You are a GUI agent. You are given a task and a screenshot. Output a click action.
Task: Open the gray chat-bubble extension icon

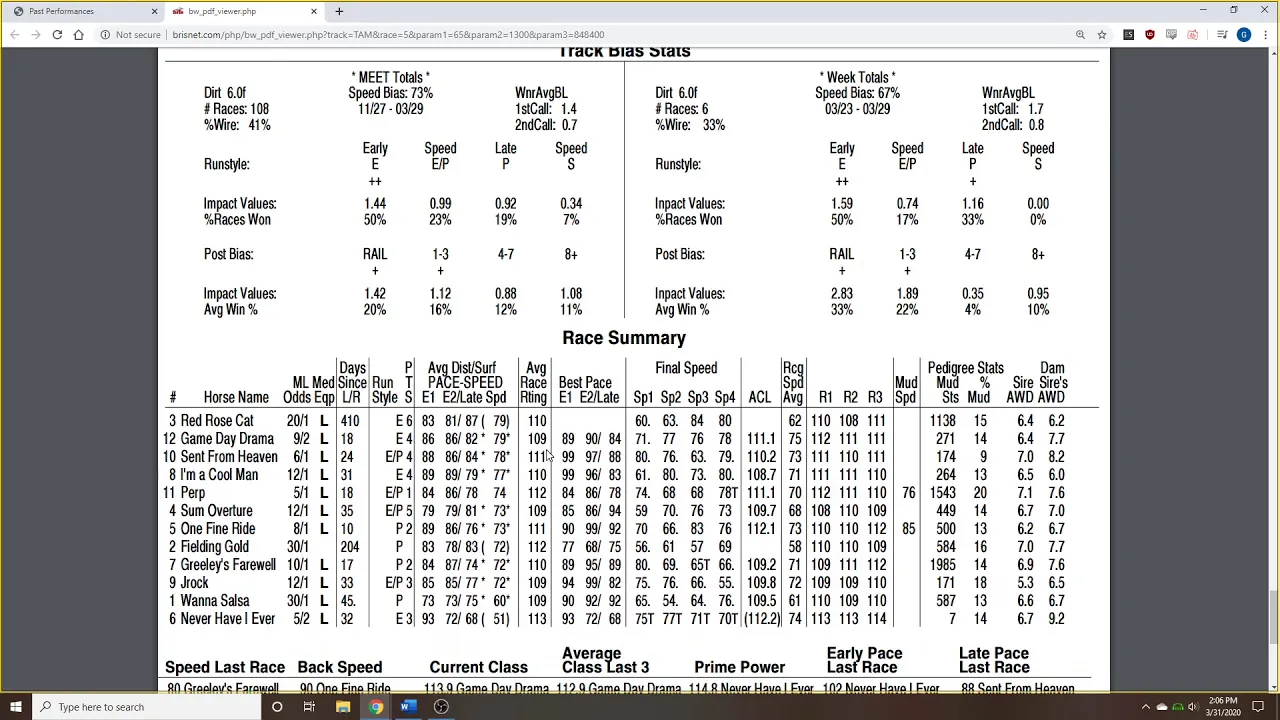1171,35
